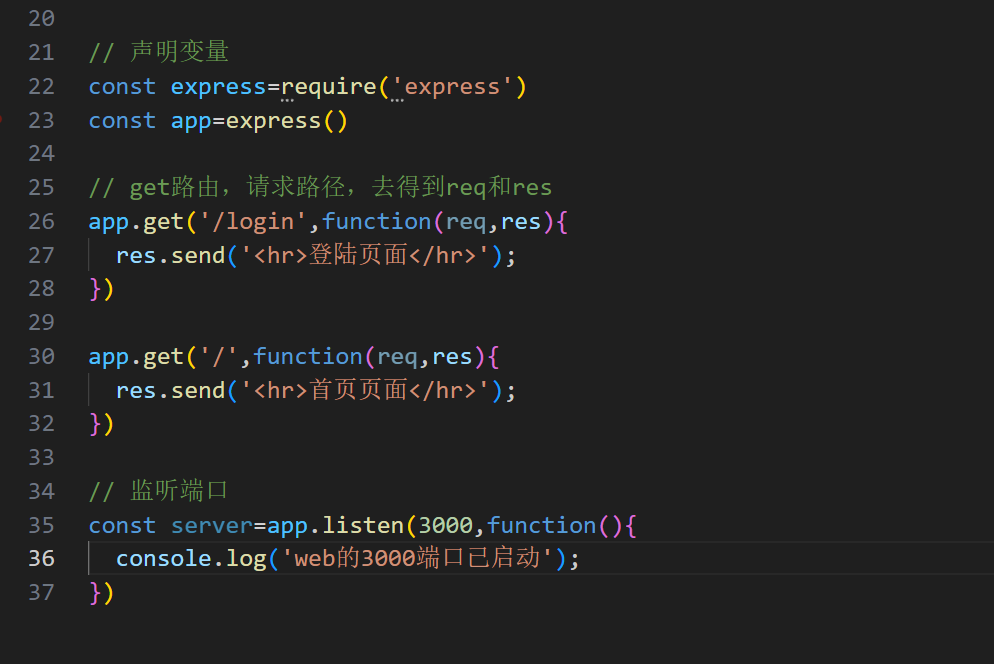Click the 'express()' call on line 23
Image resolution: width=994 pixels, height=664 pixels.
pyautogui.click(x=287, y=120)
